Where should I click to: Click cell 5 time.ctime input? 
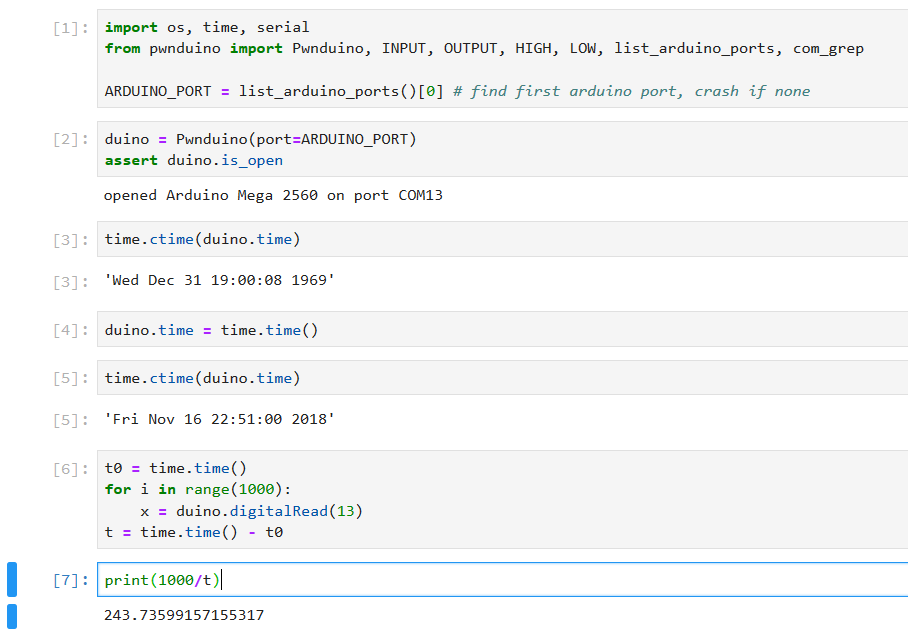point(503,378)
